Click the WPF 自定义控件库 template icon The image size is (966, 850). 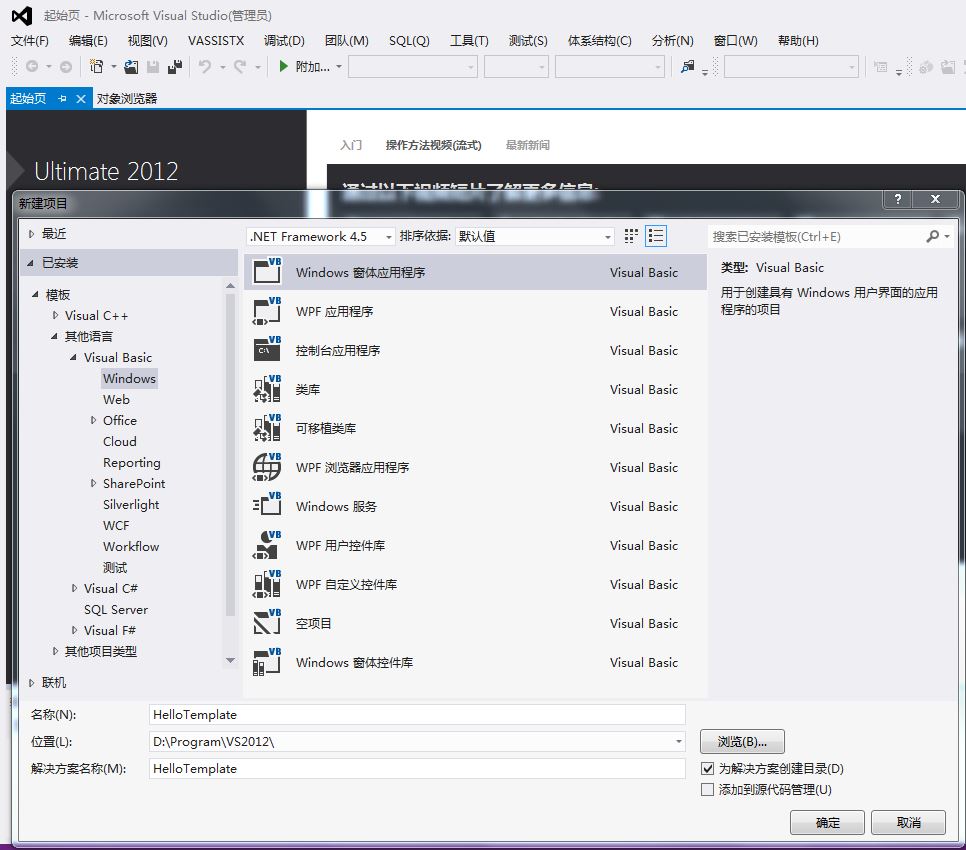coord(267,583)
